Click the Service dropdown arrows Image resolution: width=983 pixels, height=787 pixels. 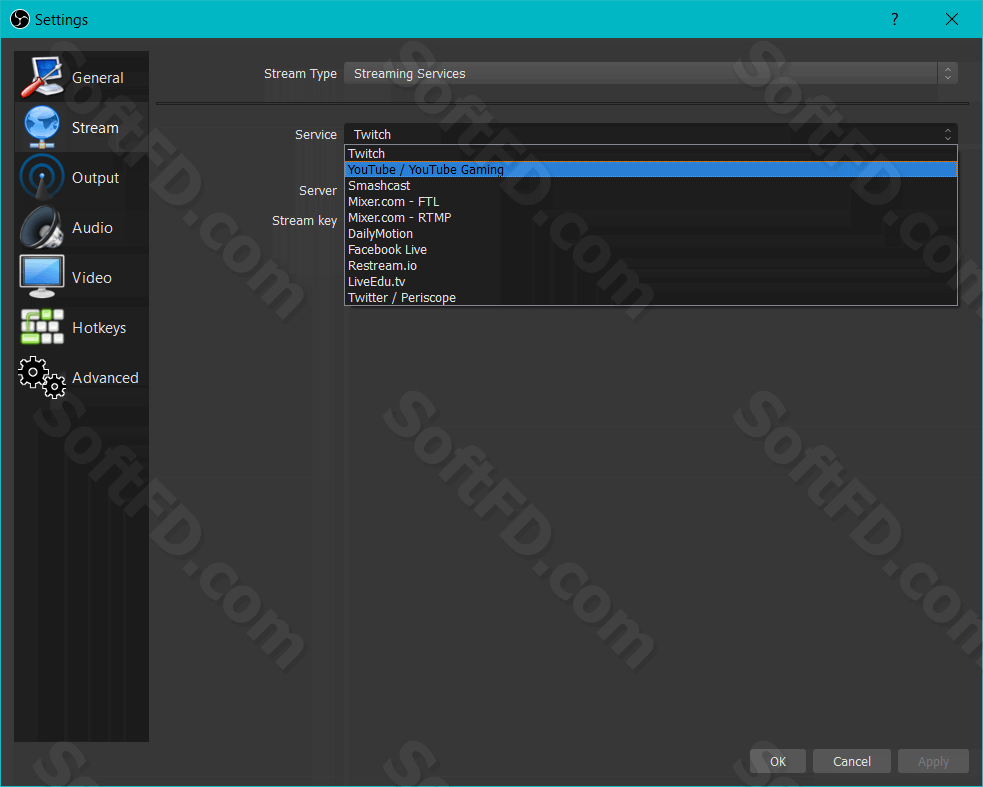(x=948, y=134)
